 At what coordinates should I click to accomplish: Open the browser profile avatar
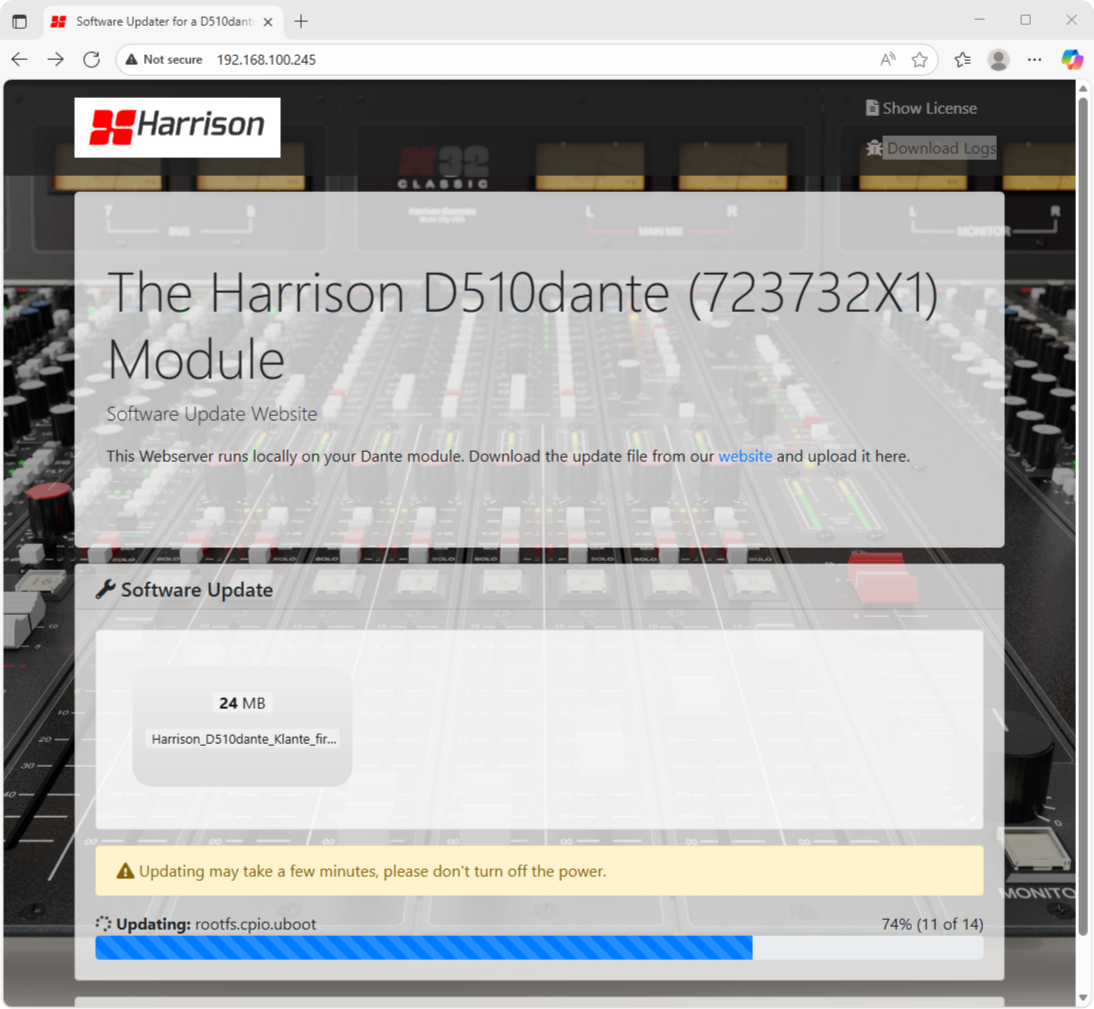[x=998, y=59]
